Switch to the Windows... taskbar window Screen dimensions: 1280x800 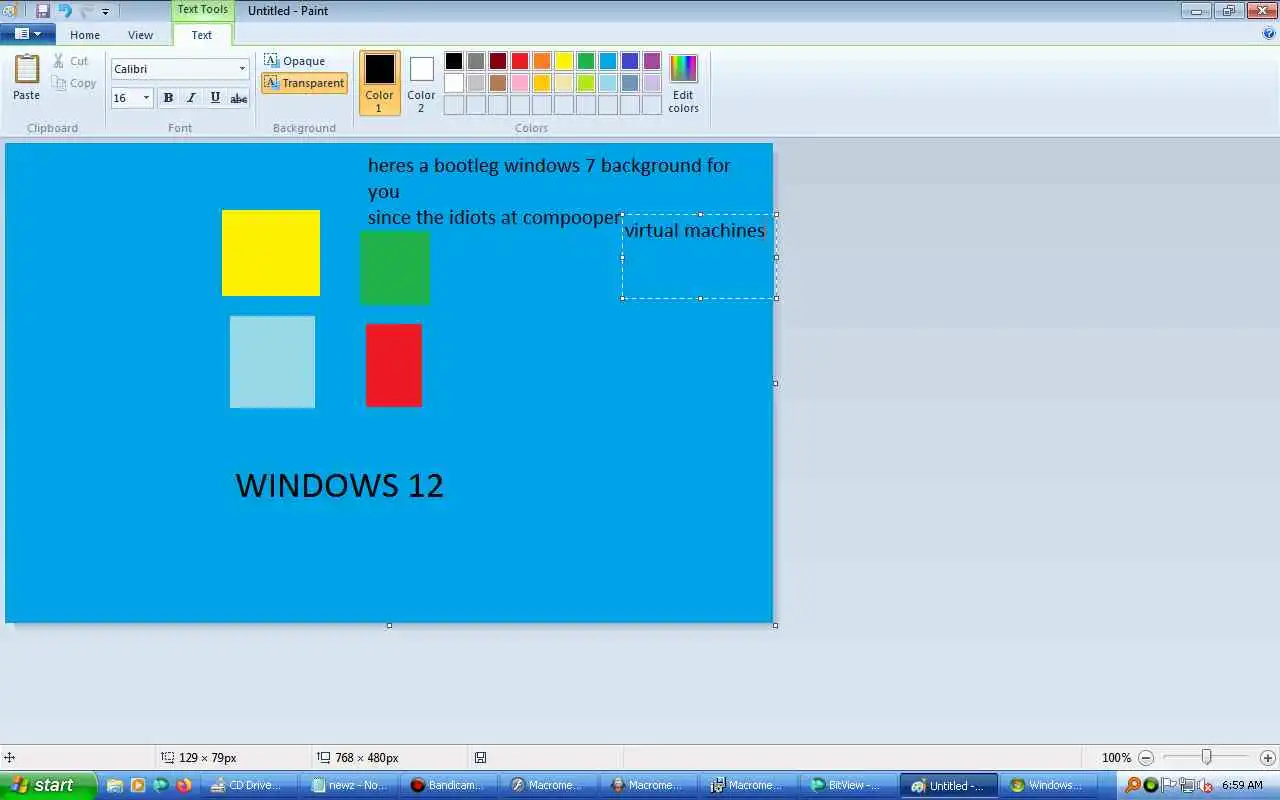[x=1049, y=786]
